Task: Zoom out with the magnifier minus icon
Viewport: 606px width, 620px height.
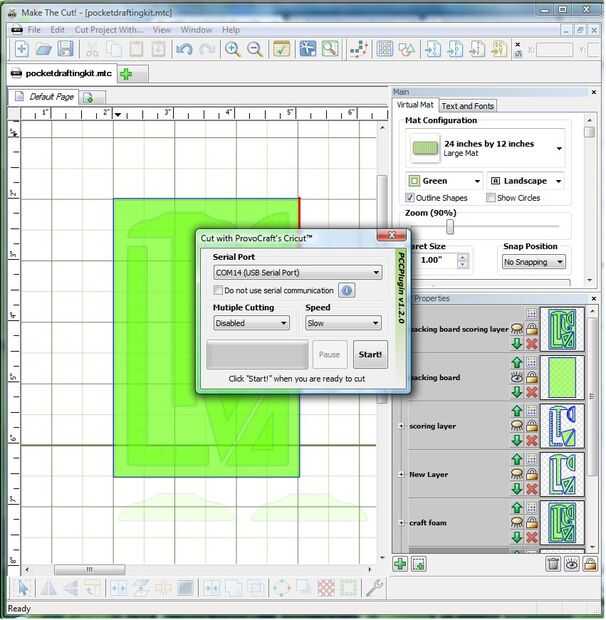Action: pyautogui.click(x=255, y=49)
